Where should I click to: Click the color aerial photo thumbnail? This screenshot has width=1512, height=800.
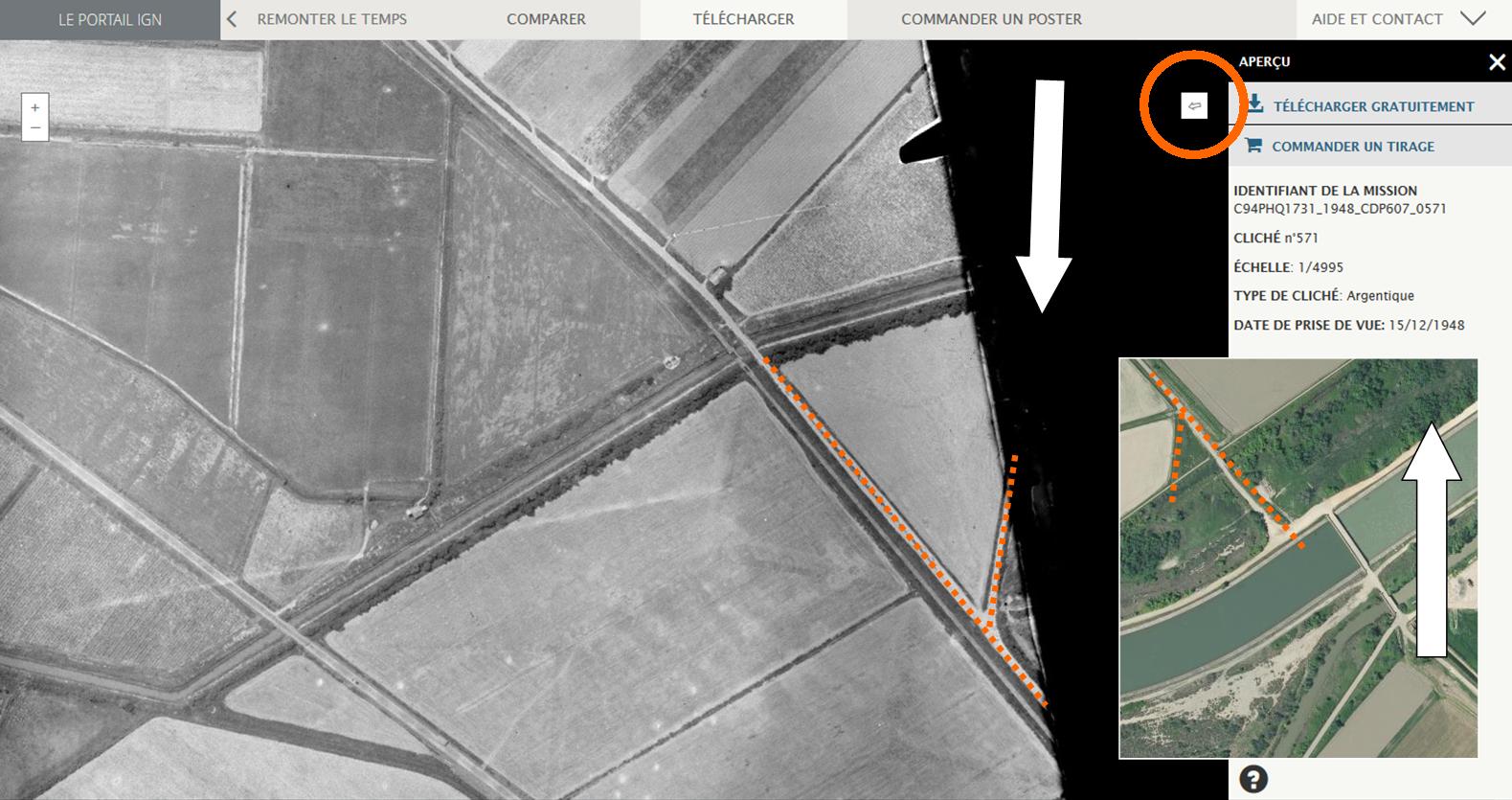1298,559
